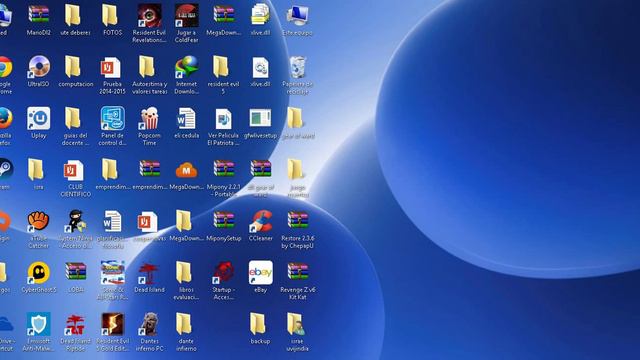Open Revenge Z v6 Kit Kat archive
Image resolution: width=640 pixels, height=360 pixels.
click(x=298, y=271)
